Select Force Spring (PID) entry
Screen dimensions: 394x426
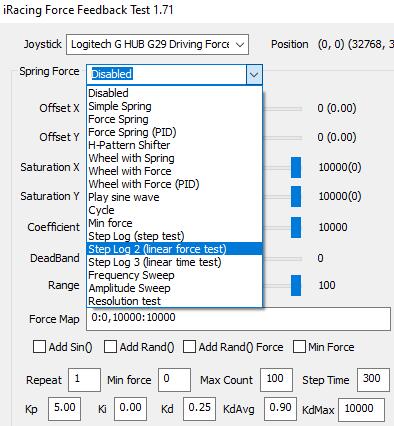(x=174, y=132)
